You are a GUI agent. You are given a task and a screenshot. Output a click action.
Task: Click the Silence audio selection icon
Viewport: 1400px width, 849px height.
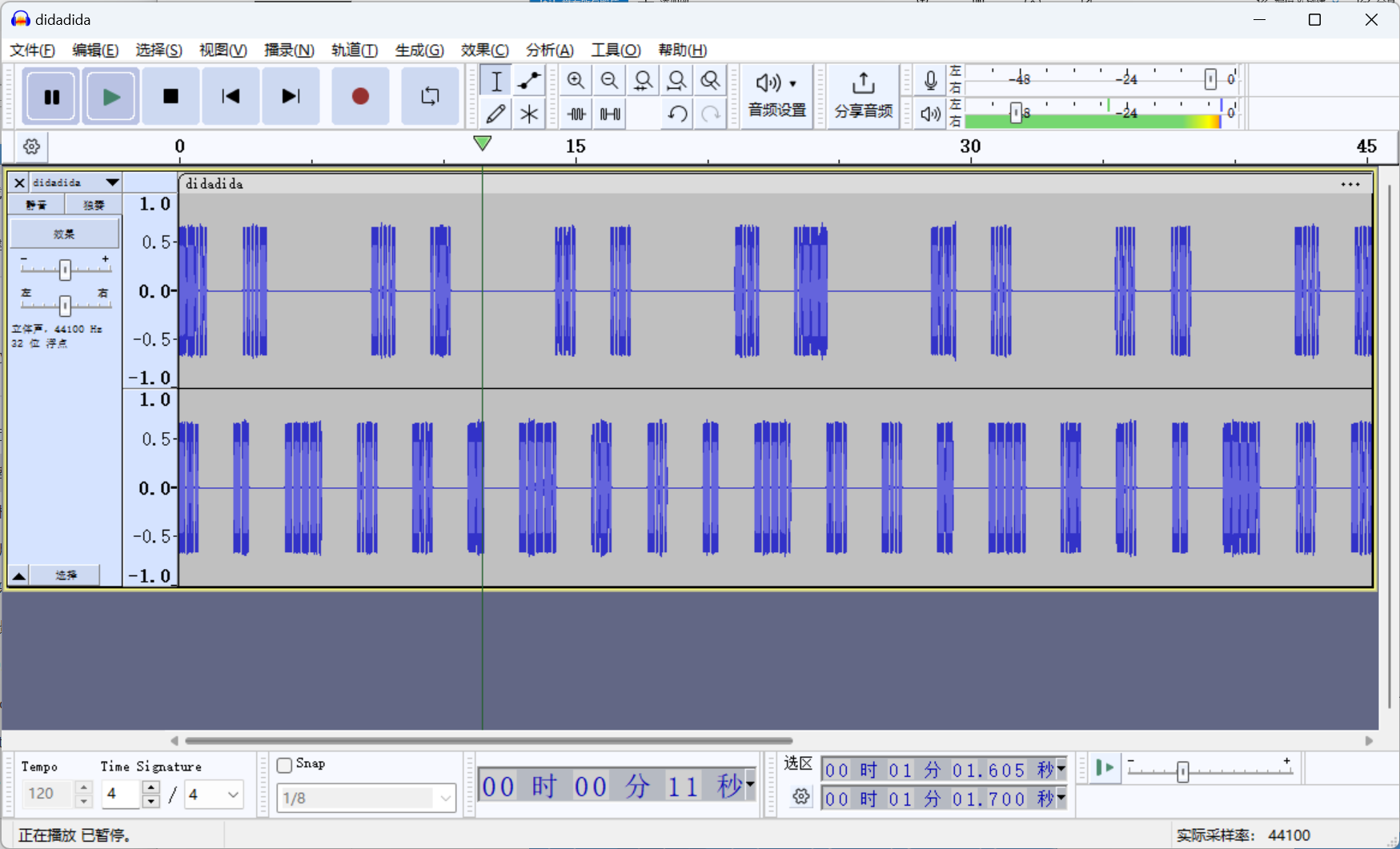pos(609,114)
